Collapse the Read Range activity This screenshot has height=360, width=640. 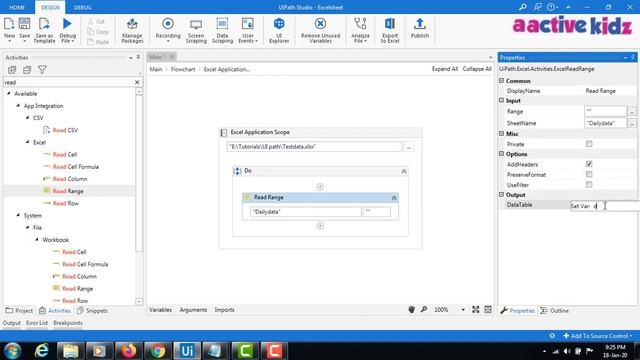point(394,198)
